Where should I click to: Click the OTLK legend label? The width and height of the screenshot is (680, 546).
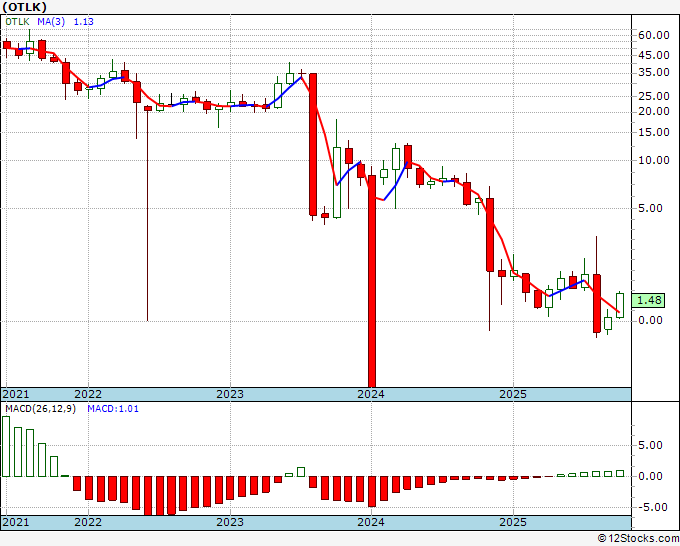tap(17, 22)
